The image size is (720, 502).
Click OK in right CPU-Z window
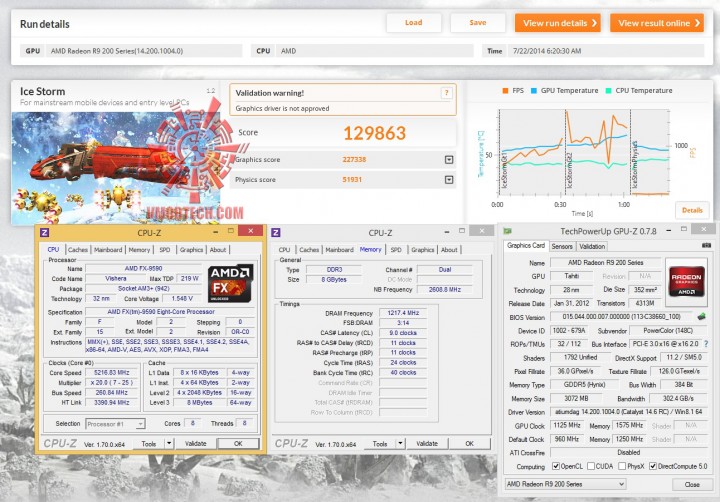469,444
